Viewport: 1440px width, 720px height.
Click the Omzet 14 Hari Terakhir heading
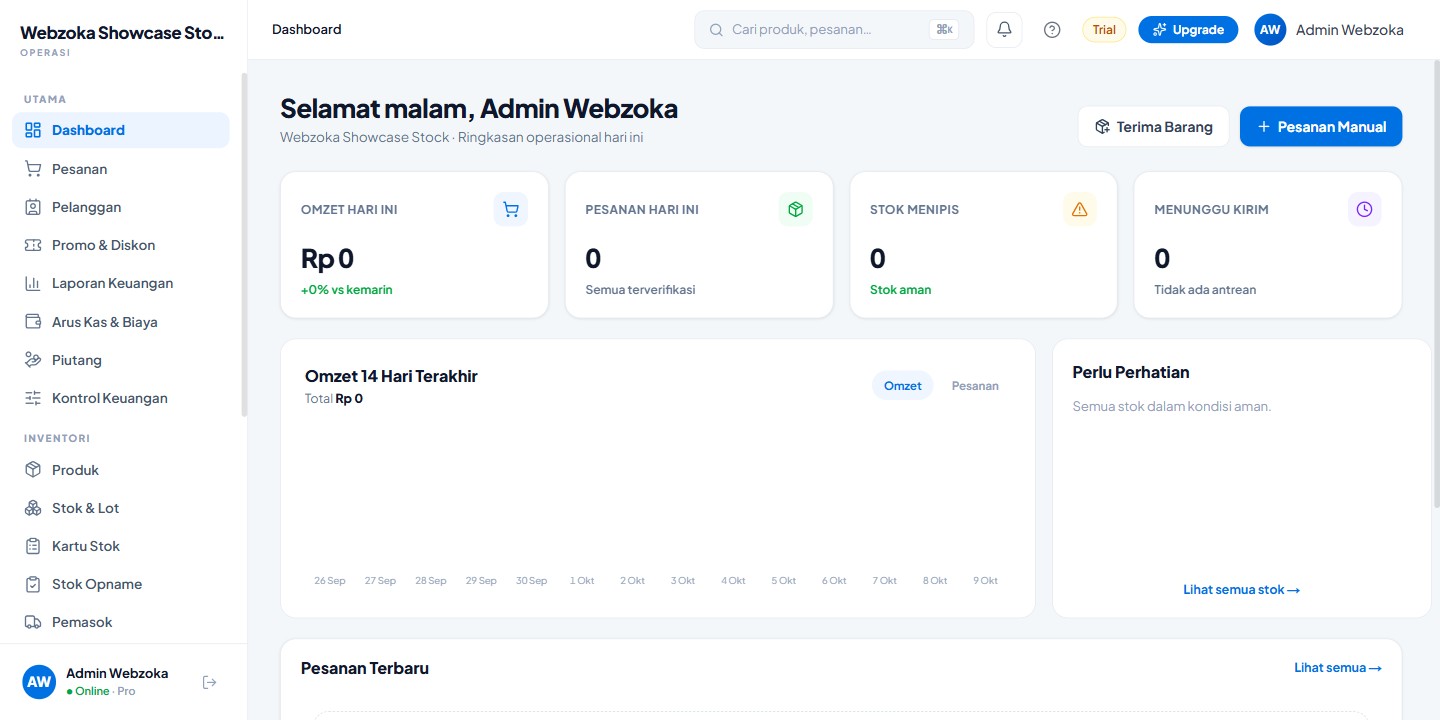point(391,376)
